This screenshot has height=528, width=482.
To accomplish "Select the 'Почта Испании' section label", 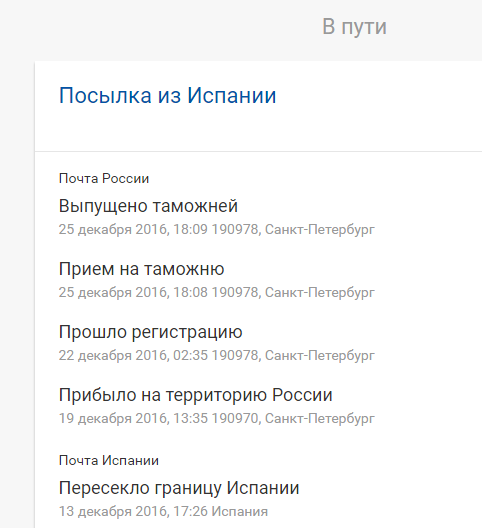I will tap(109, 460).
